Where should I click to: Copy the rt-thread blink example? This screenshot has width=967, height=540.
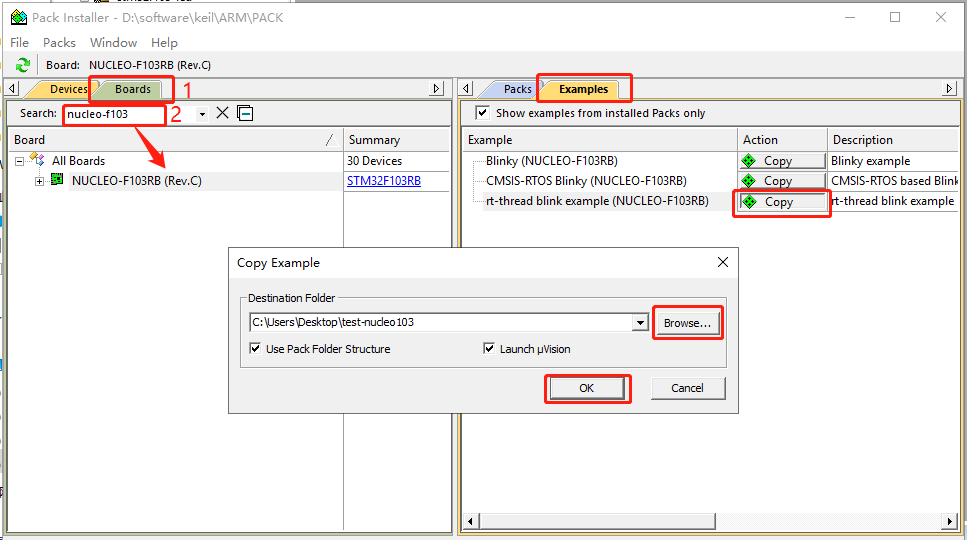[x=782, y=202]
